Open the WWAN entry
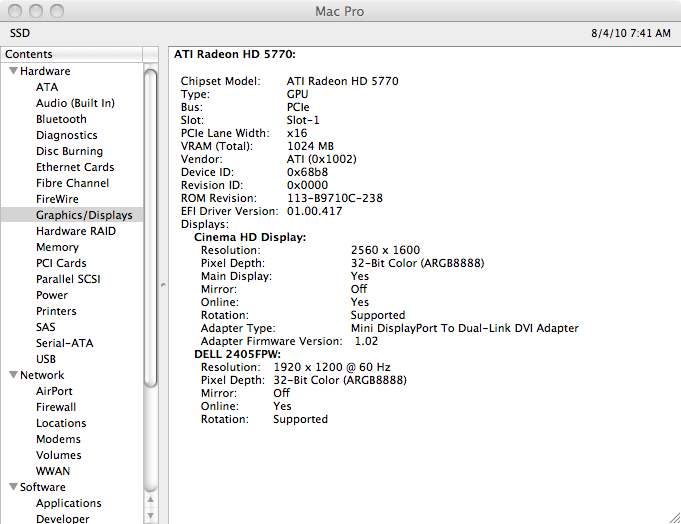 pyautogui.click(x=53, y=471)
